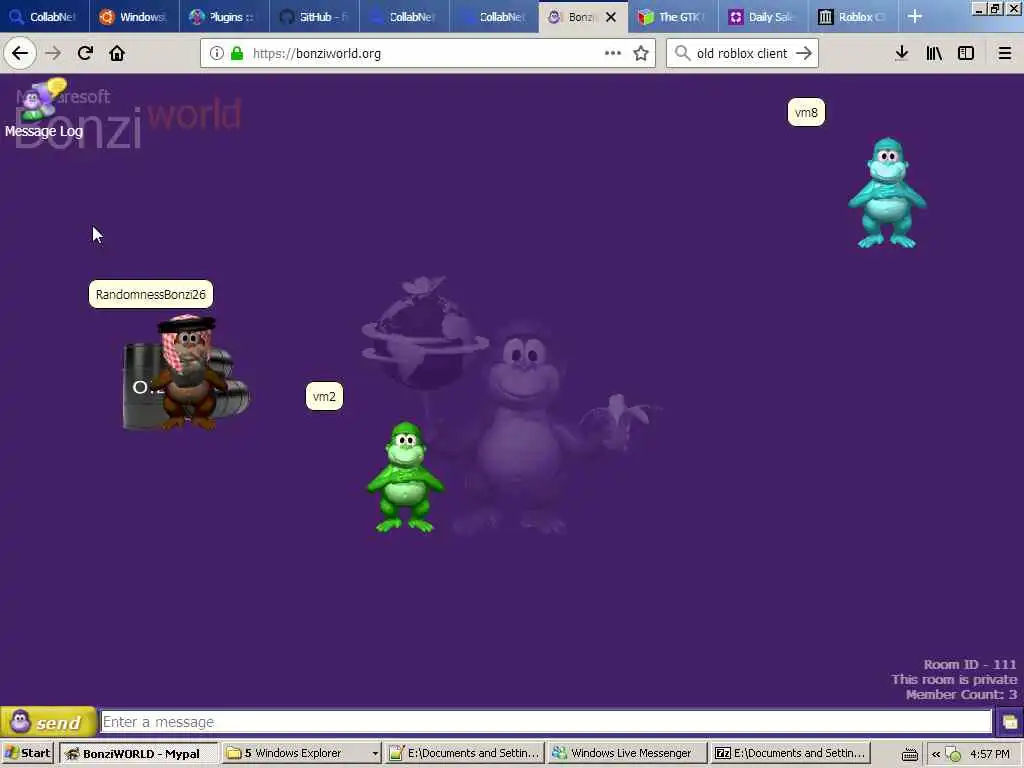
Task: Reload the bonziworld.org page
Action: pos(85,53)
